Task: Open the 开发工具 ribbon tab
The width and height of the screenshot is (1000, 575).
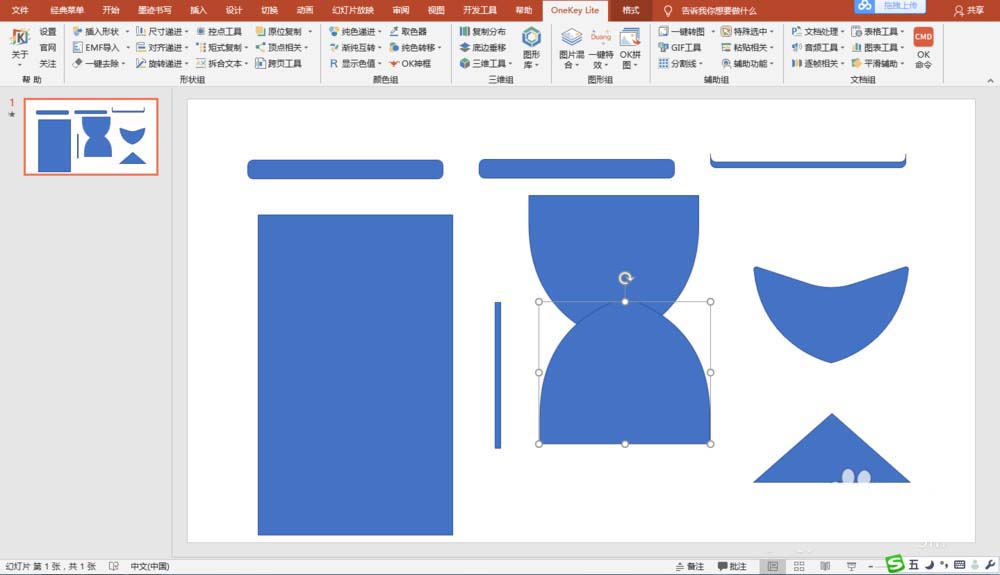Action: tap(480, 10)
